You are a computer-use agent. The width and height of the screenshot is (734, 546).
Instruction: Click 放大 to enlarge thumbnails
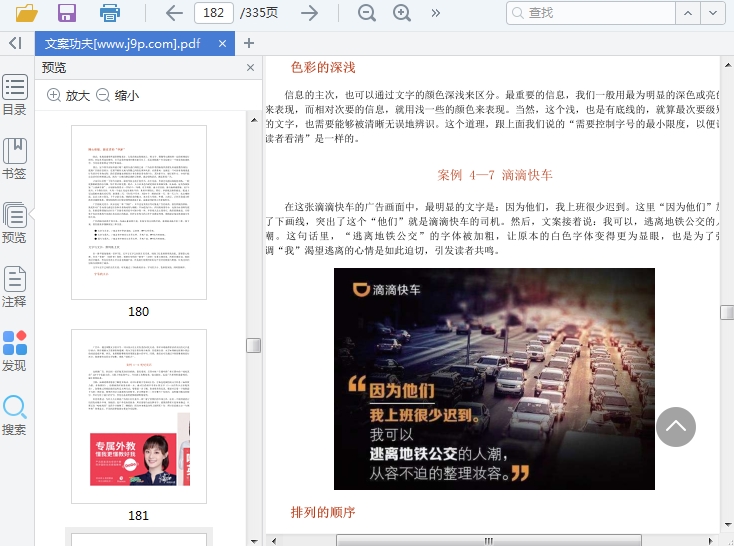[68, 95]
